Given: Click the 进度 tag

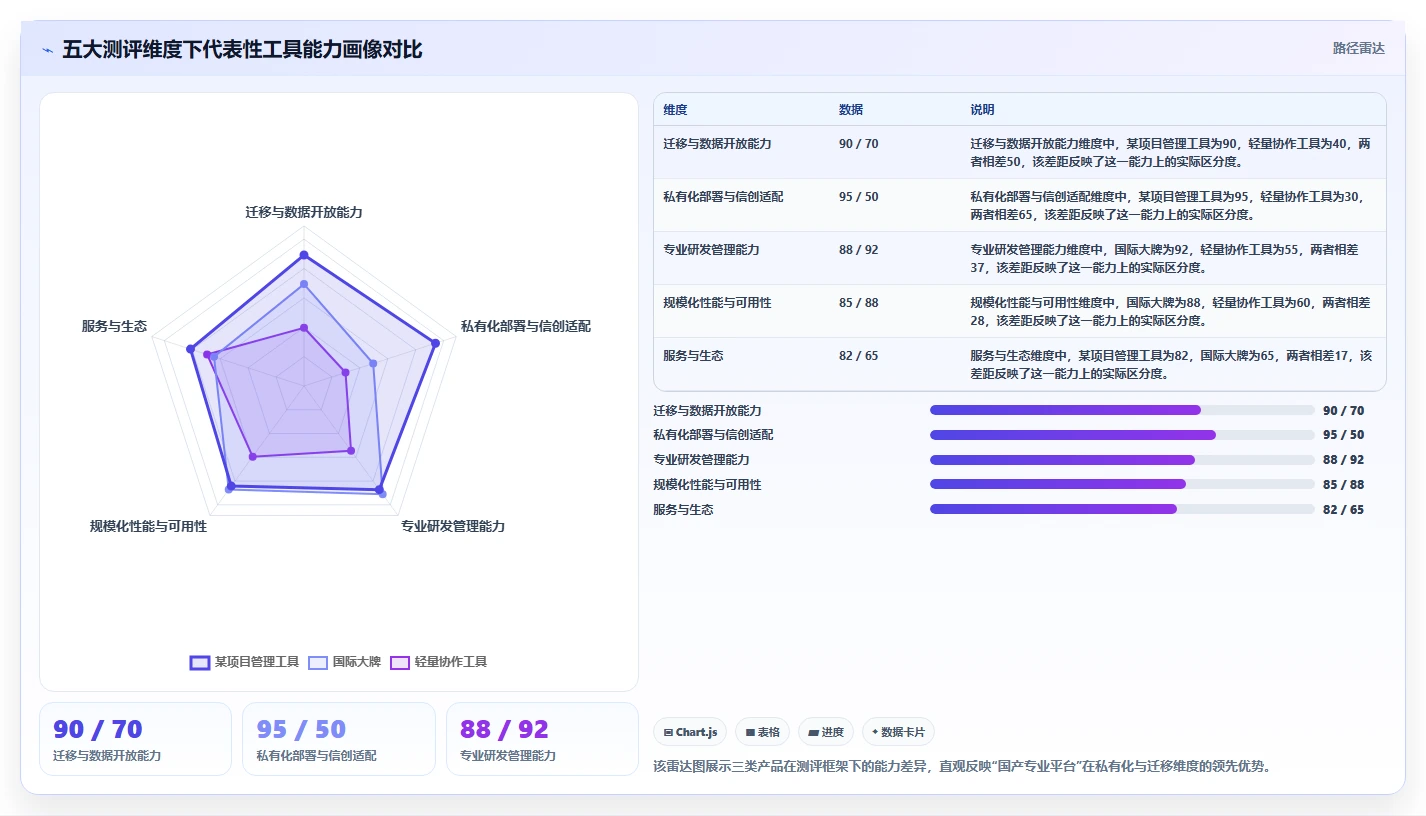Looking at the screenshot, I should point(826,732).
